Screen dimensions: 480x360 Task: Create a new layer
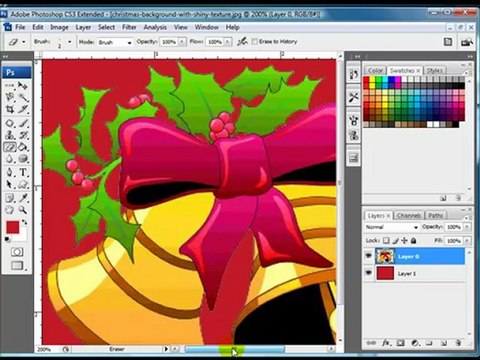(443, 343)
